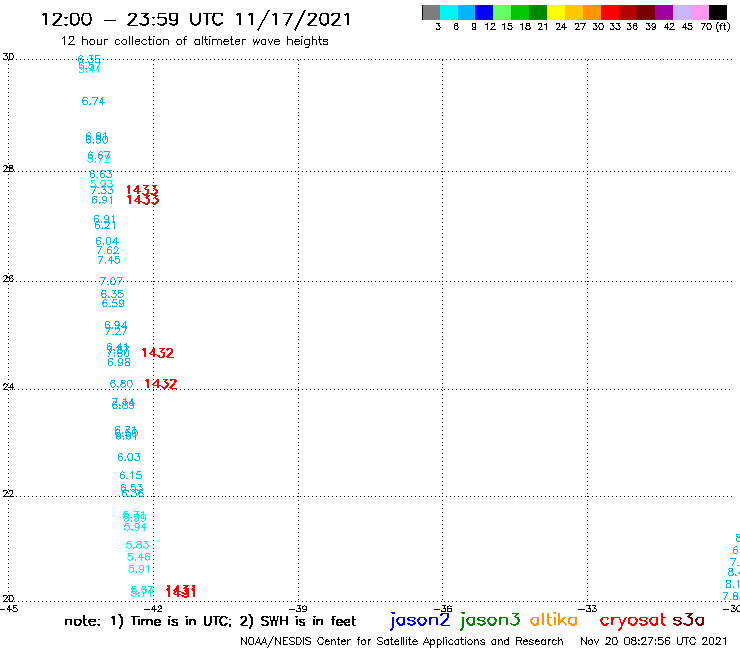Screen dimensions: 740x650
Task: Click the wave height value 6.80
Action: [x=121, y=384]
